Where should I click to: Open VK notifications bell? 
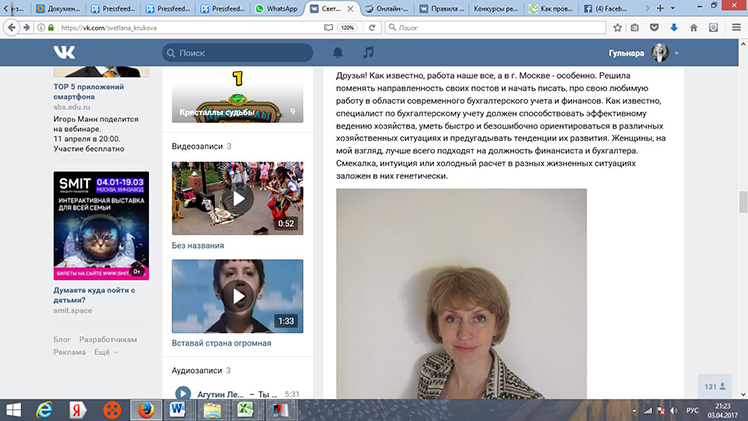pos(338,52)
